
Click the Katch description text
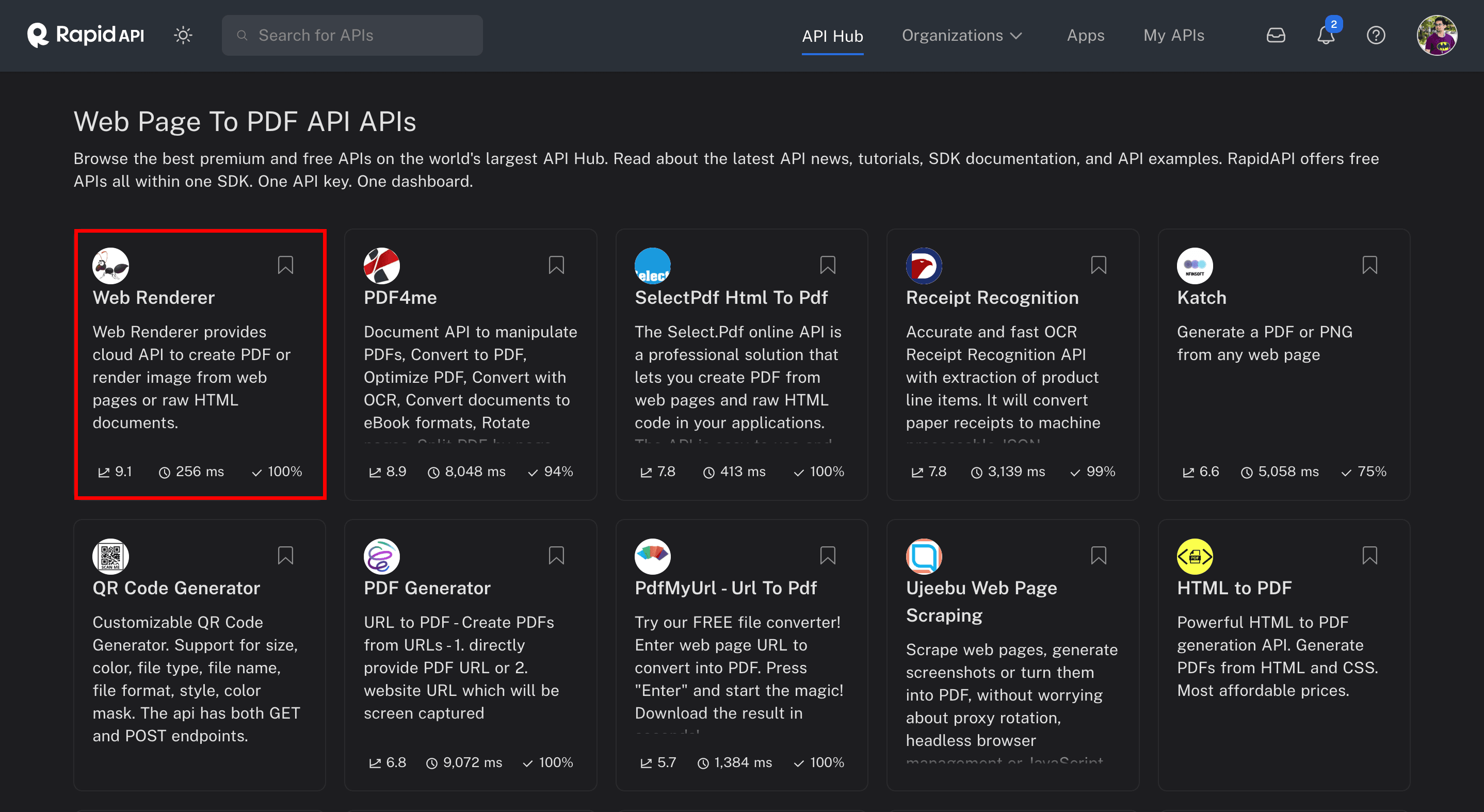point(1264,343)
